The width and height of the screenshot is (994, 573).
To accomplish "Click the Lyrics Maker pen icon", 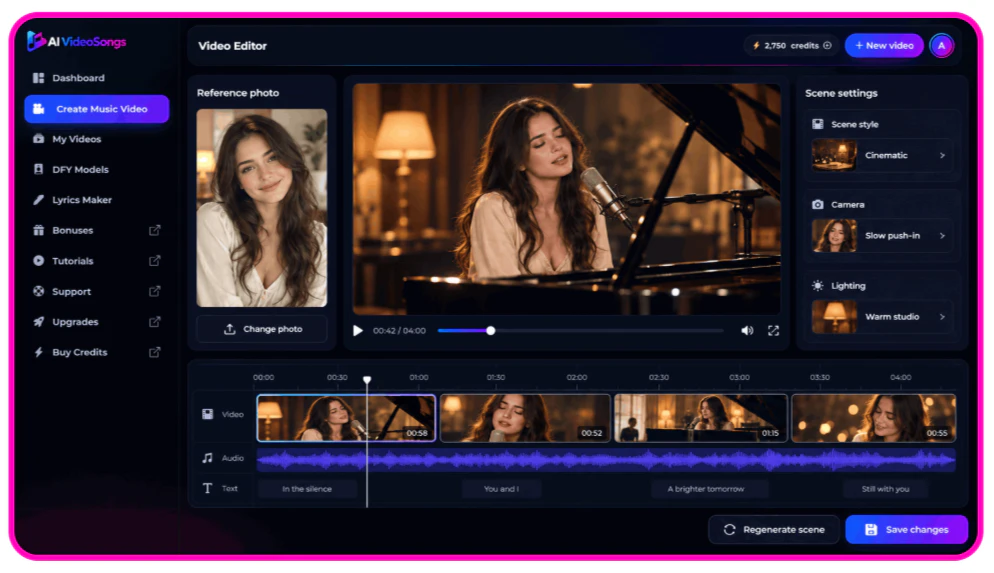I will tap(39, 200).
